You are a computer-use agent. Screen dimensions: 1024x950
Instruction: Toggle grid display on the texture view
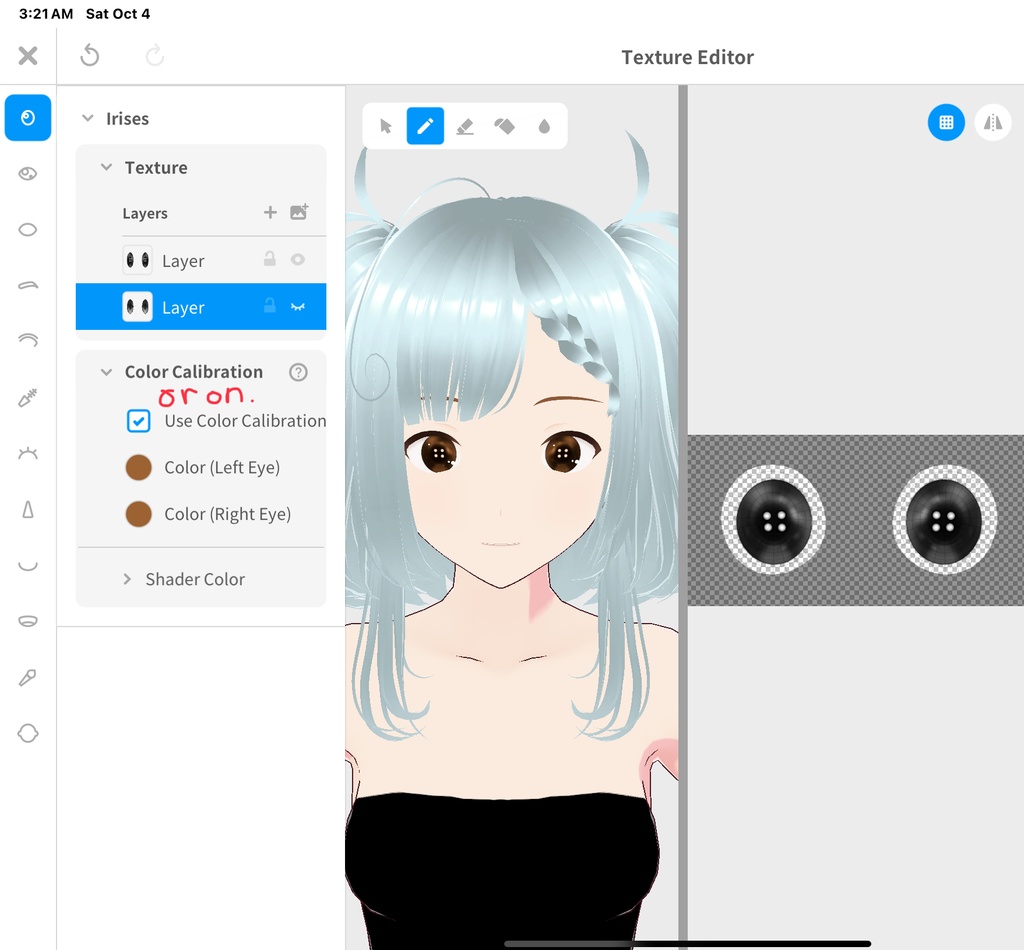[946, 123]
